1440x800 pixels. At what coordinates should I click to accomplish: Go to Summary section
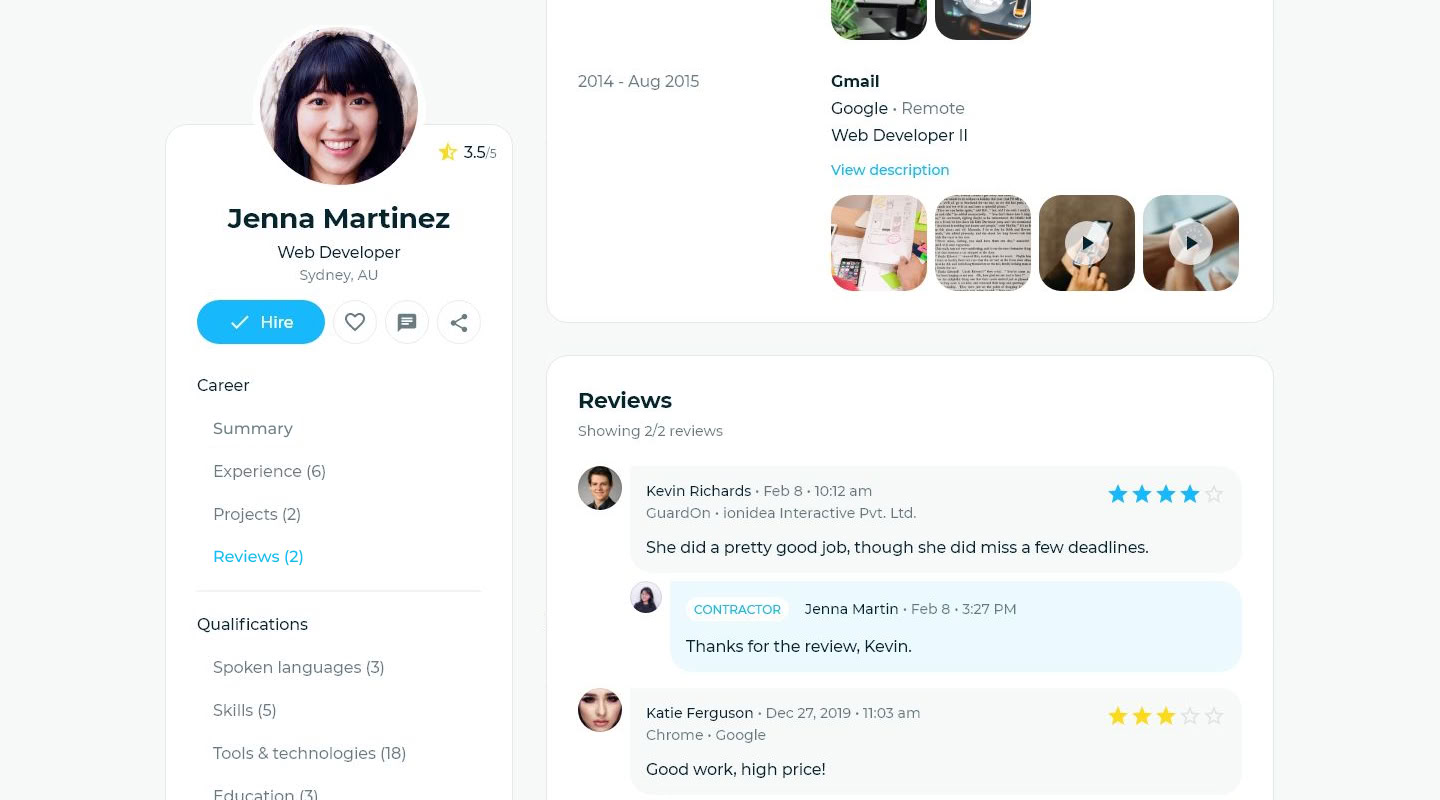point(253,428)
